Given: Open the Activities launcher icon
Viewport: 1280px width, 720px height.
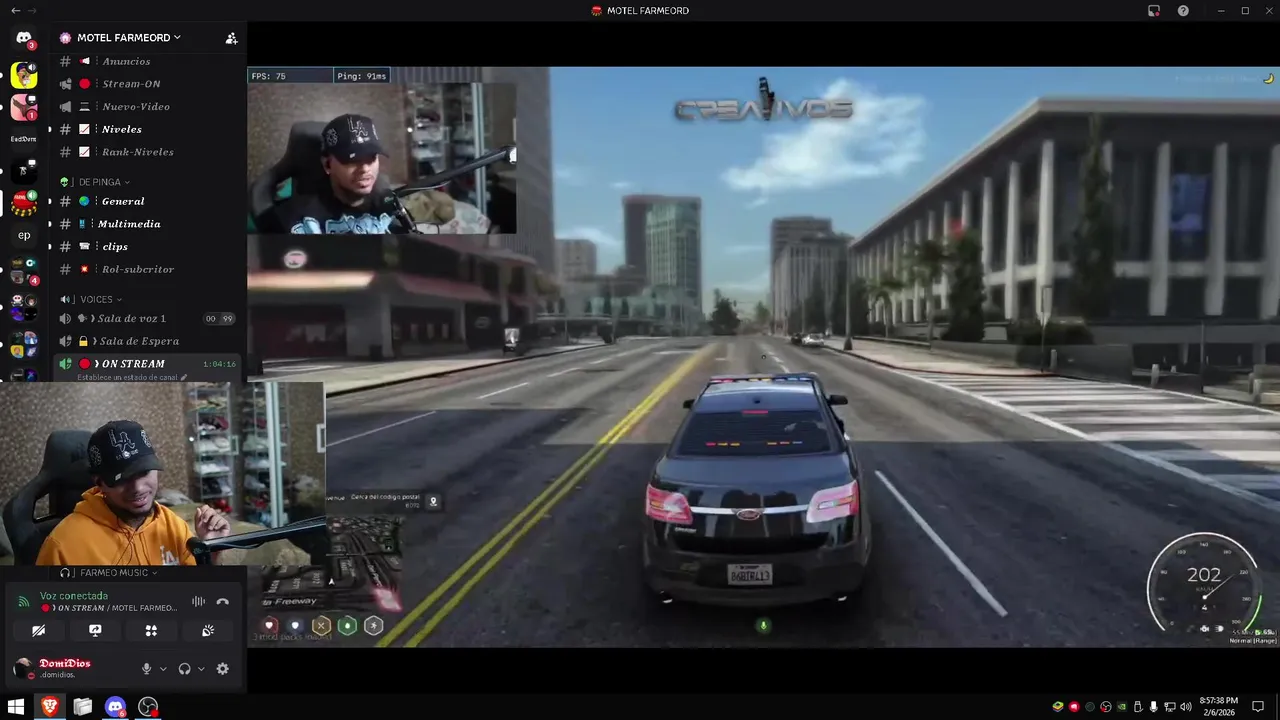Looking at the screenshot, I should (151, 631).
